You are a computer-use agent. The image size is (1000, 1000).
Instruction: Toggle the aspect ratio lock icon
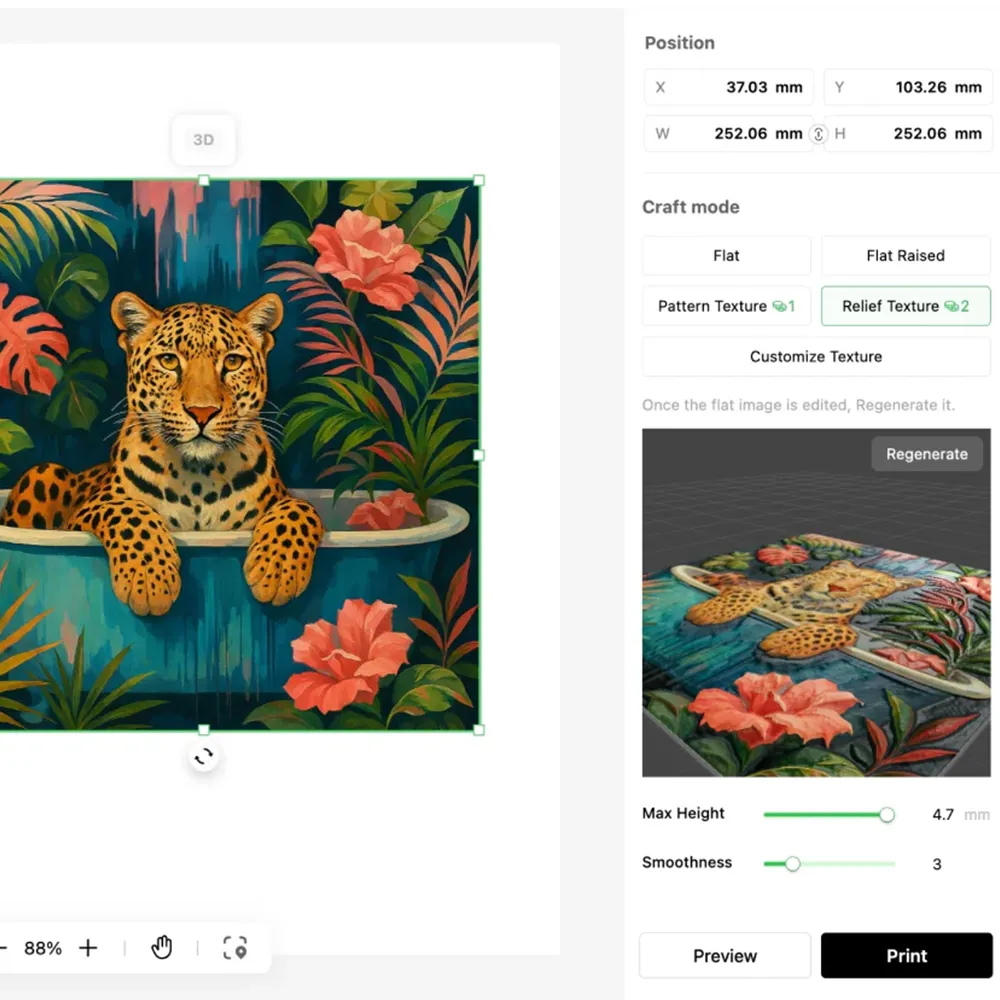tap(818, 134)
